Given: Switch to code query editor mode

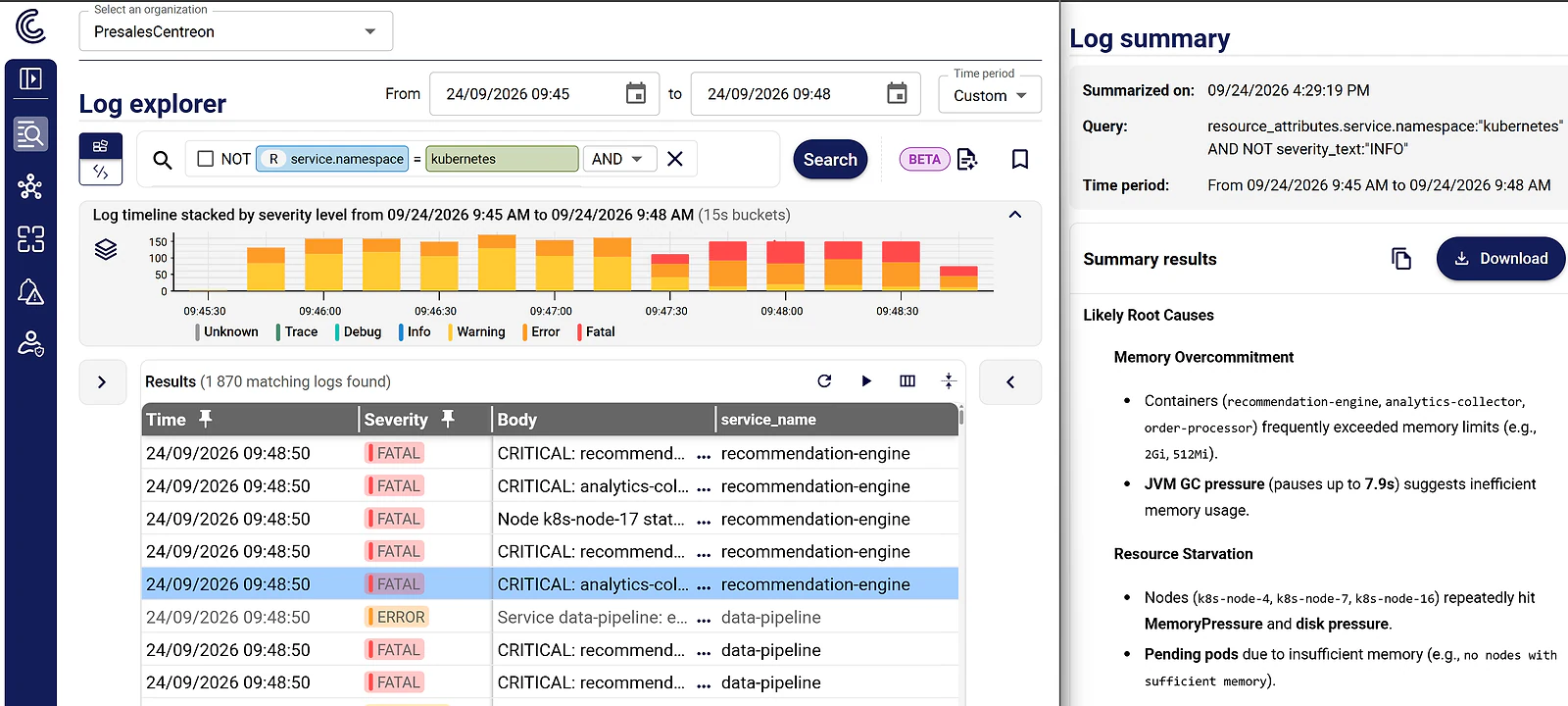Looking at the screenshot, I should click(x=101, y=172).
